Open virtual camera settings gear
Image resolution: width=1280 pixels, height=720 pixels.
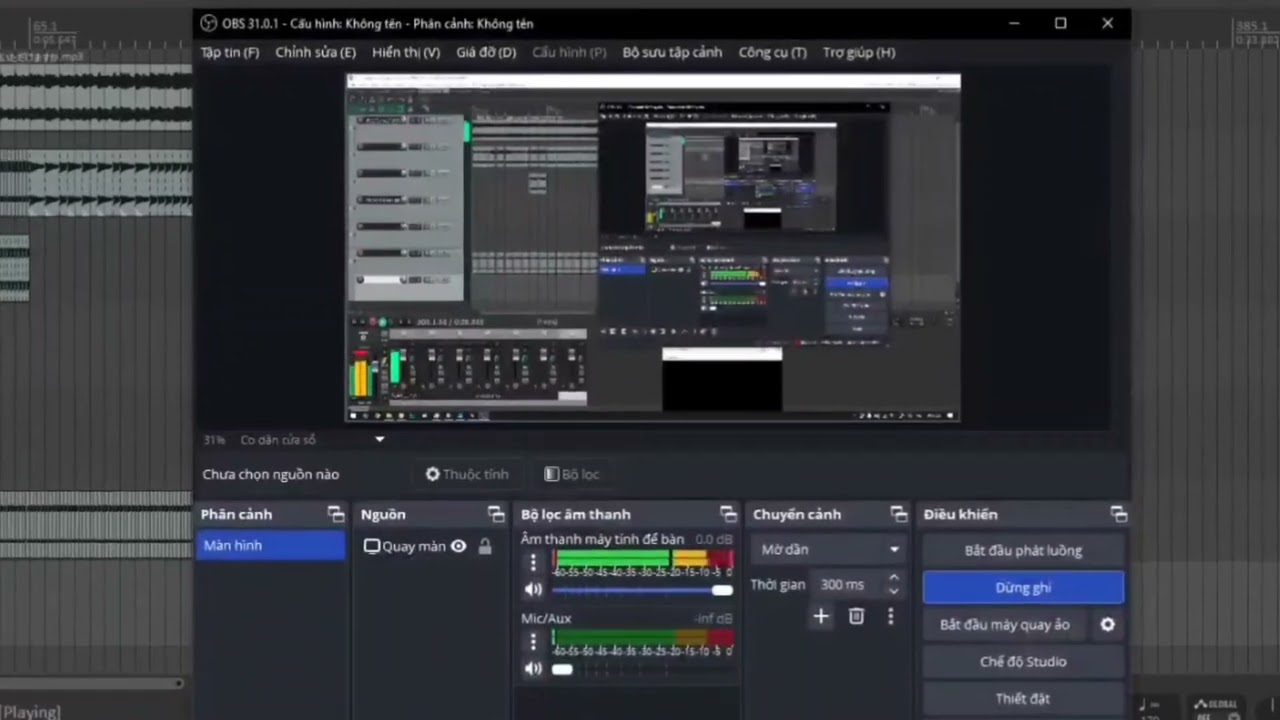coord(1108,624)
